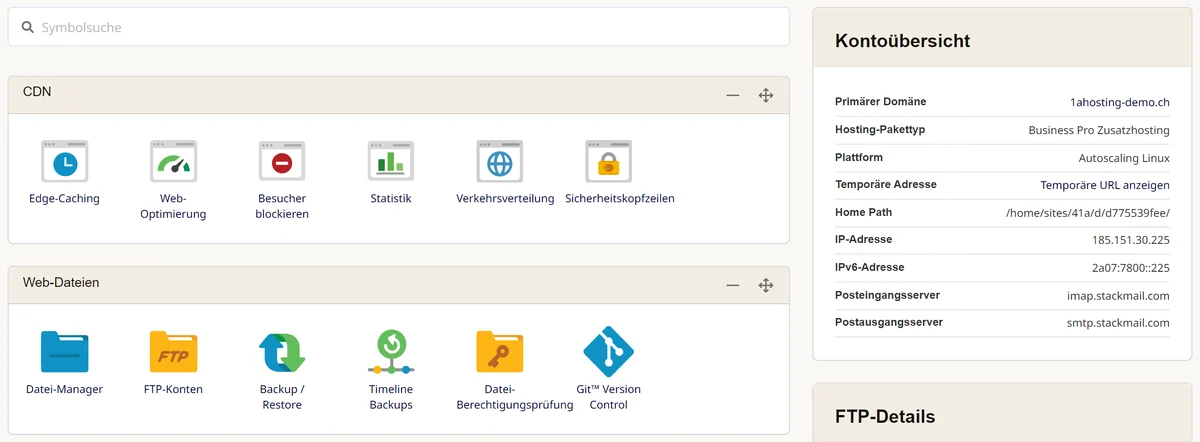Image resolution: width=1200 pixels, height=442 pixels.
Task: Click the Web-Dateien panel title
Action: click(61, 282)
